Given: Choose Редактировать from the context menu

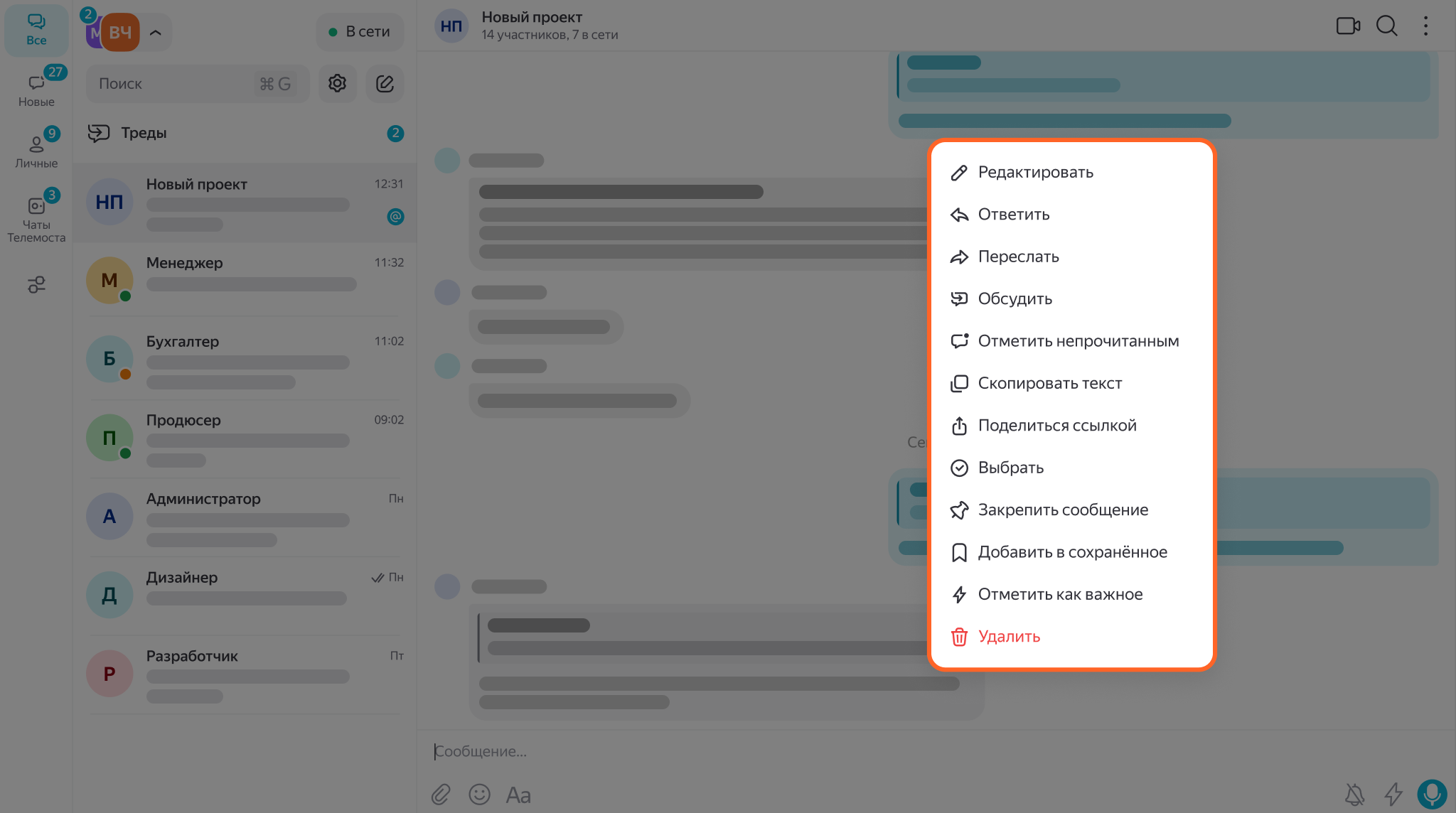Looking at the screenshot, I should click(1035, 173).
